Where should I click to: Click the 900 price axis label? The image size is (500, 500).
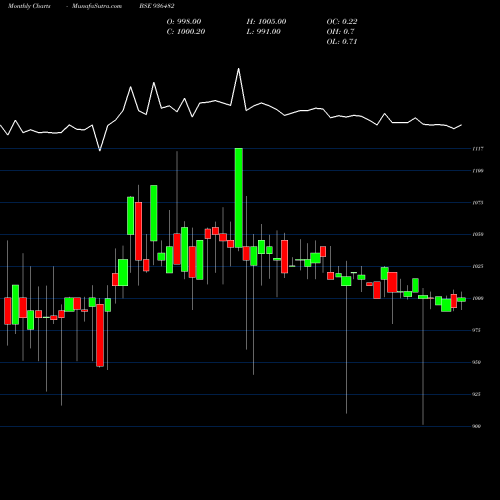tap(477, 426)
